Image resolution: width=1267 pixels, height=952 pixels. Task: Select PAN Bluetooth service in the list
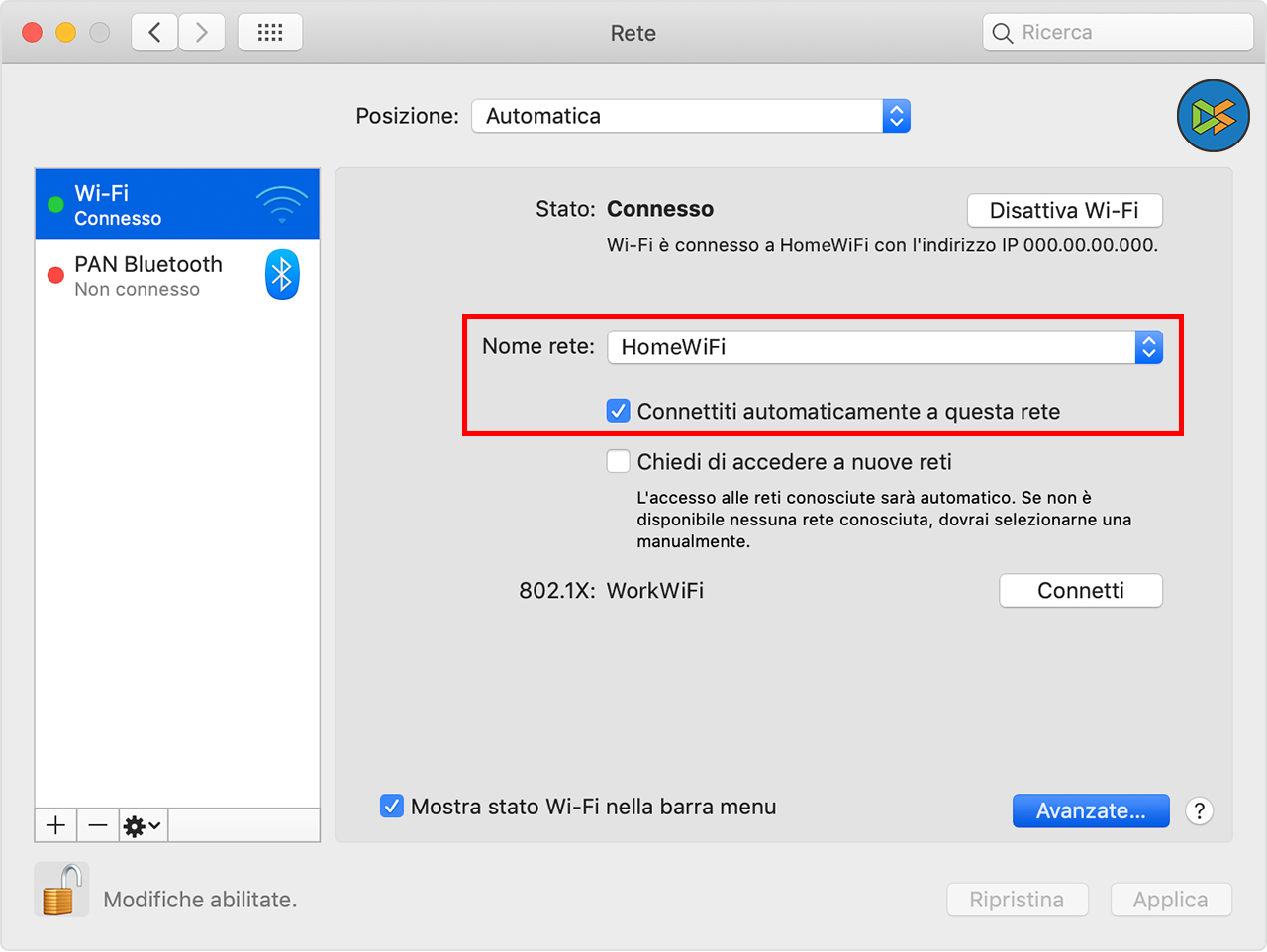(x=148, y=275)
